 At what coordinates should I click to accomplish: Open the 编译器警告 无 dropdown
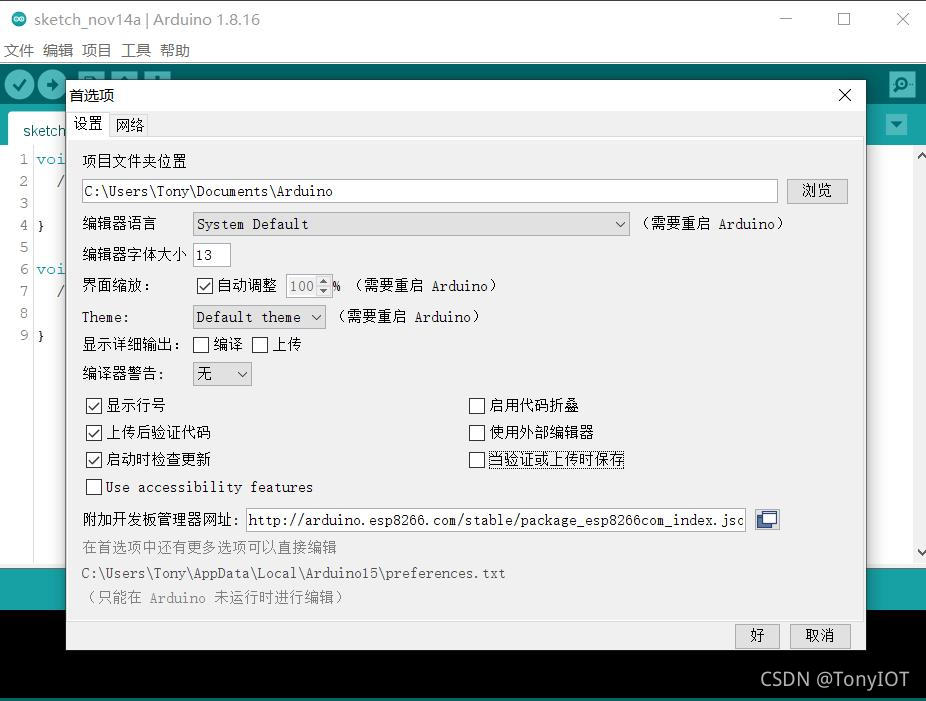(x=222, y=374)
